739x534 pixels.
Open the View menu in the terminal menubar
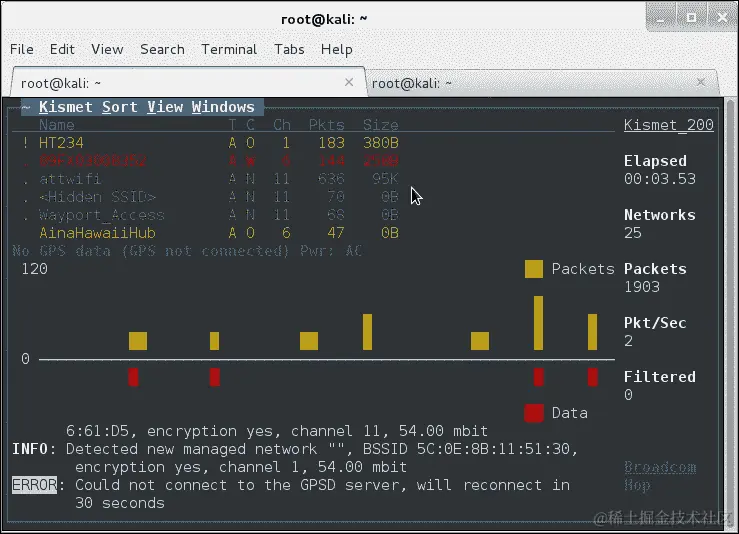click(107, 49)
